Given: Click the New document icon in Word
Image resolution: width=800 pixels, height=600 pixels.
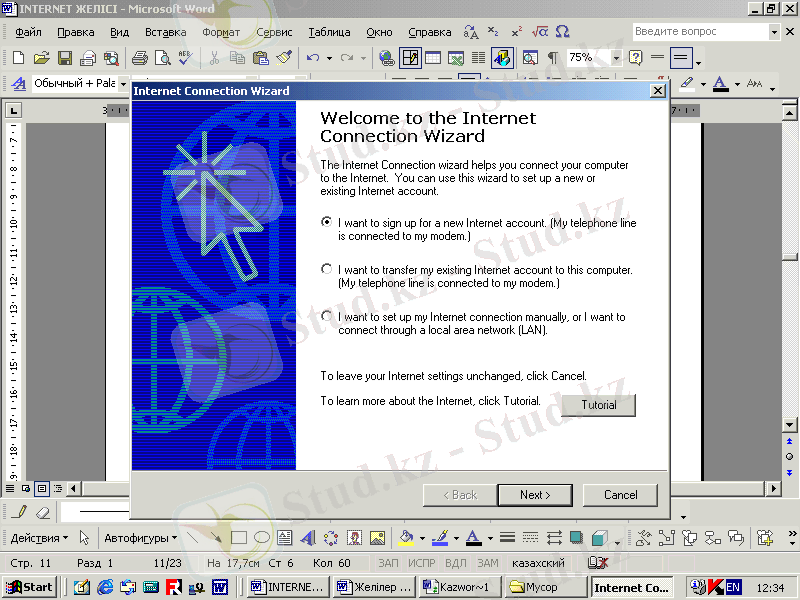Looking at the screenshot, I should [x=18, y=58].
